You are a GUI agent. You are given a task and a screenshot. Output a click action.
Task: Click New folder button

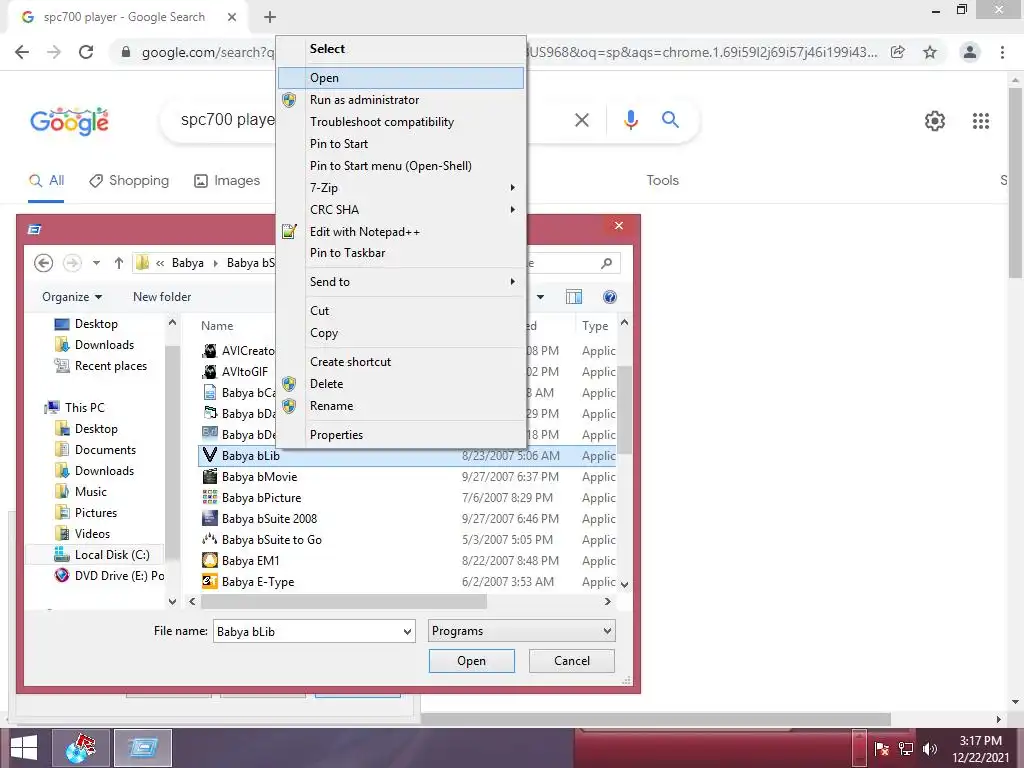pyautogui.click(x=162, y=297)
